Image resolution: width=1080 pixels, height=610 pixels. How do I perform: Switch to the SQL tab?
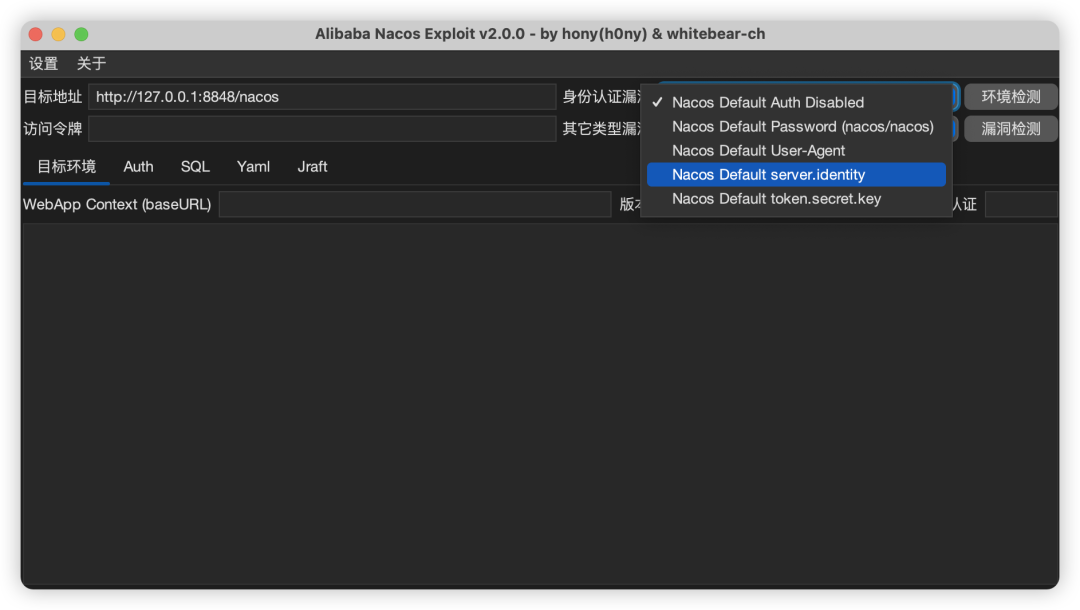(x=195, y=167)
